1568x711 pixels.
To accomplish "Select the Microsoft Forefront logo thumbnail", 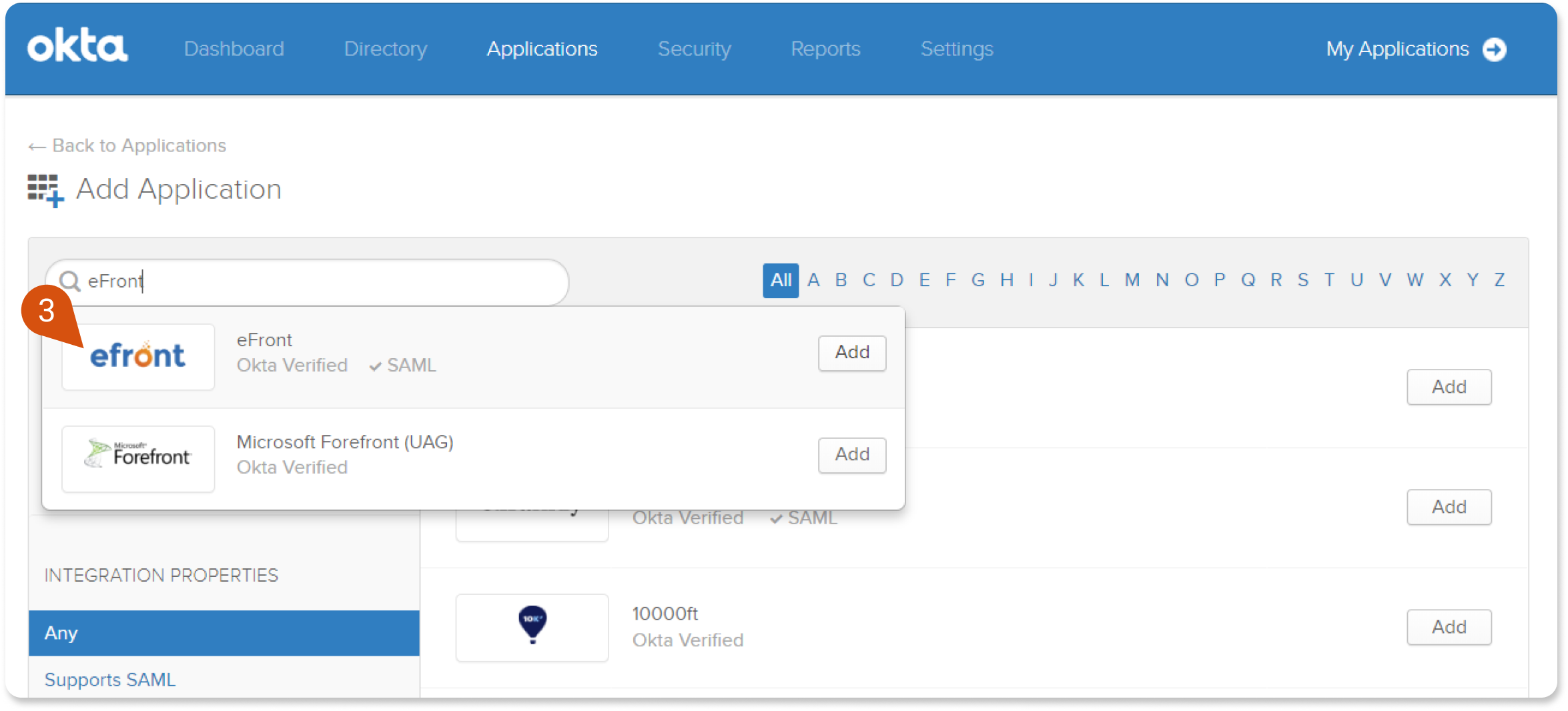I will point(138,458).
